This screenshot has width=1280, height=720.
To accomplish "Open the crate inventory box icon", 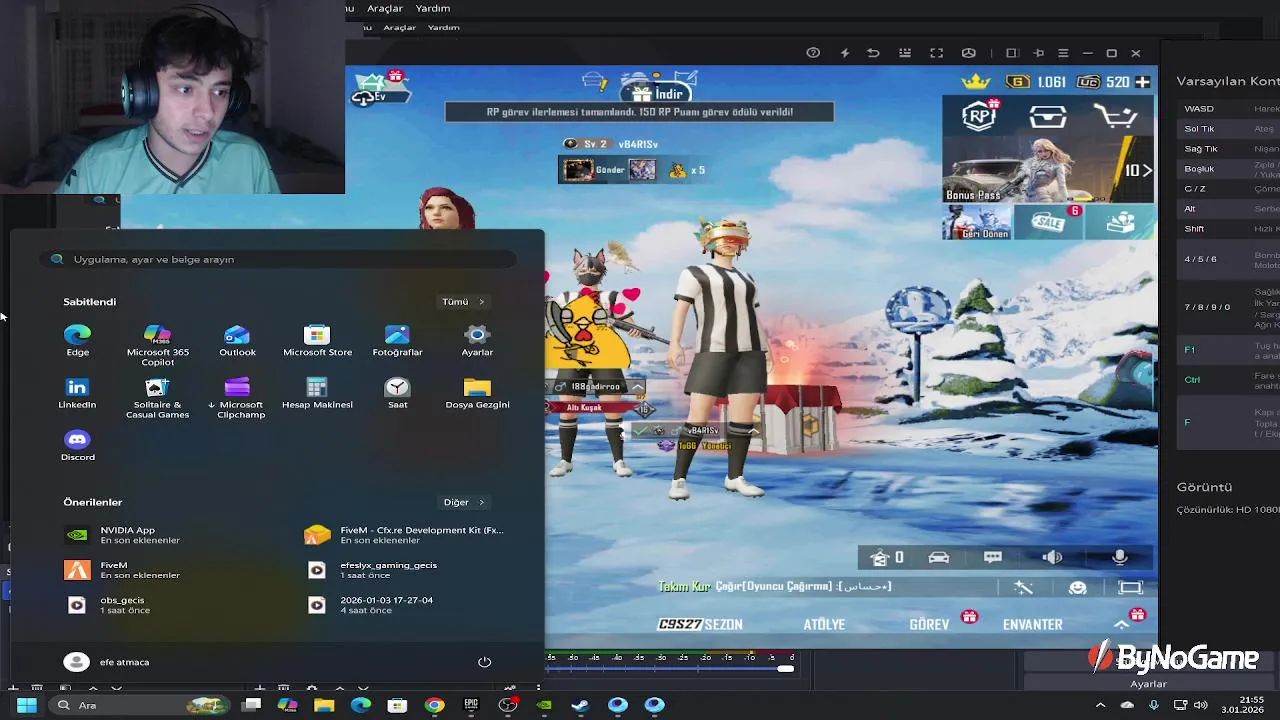I will 1048,117.
